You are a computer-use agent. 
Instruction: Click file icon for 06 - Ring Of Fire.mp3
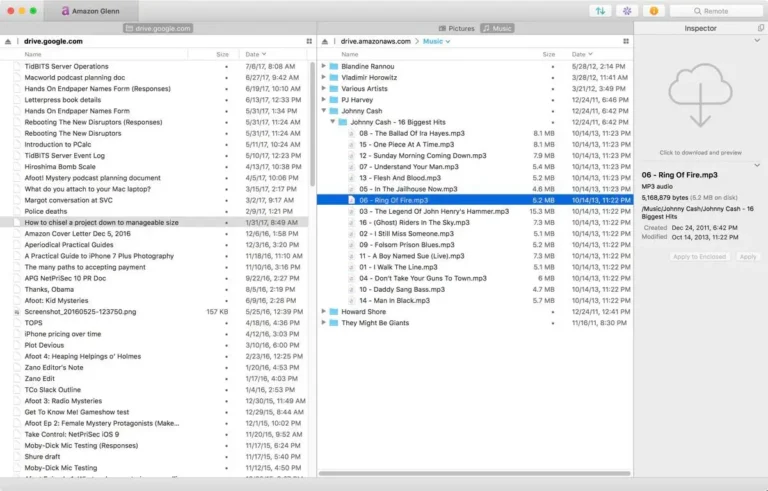351,200
